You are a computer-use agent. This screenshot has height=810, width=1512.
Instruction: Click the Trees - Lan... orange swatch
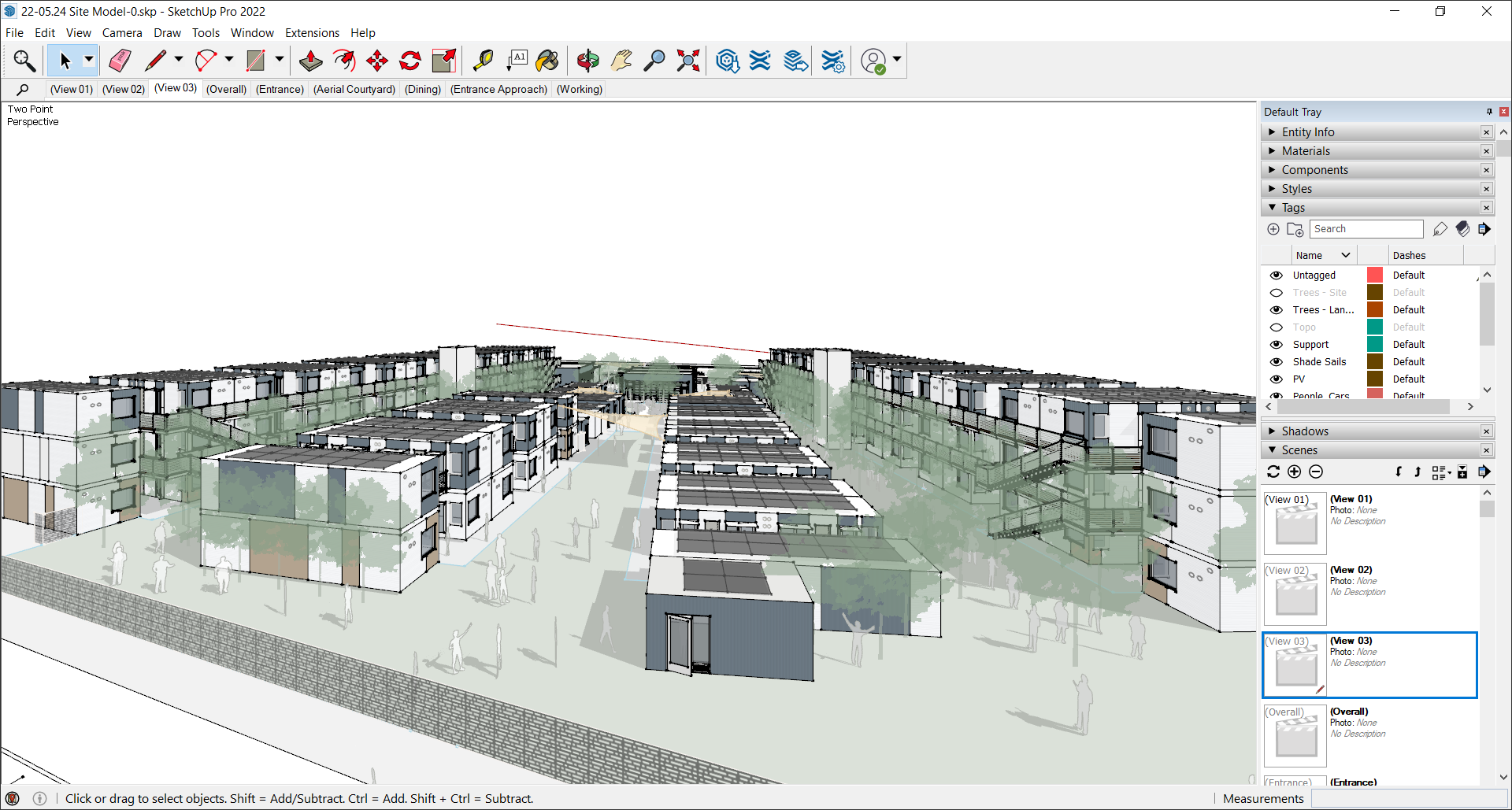pos(1375,310)
